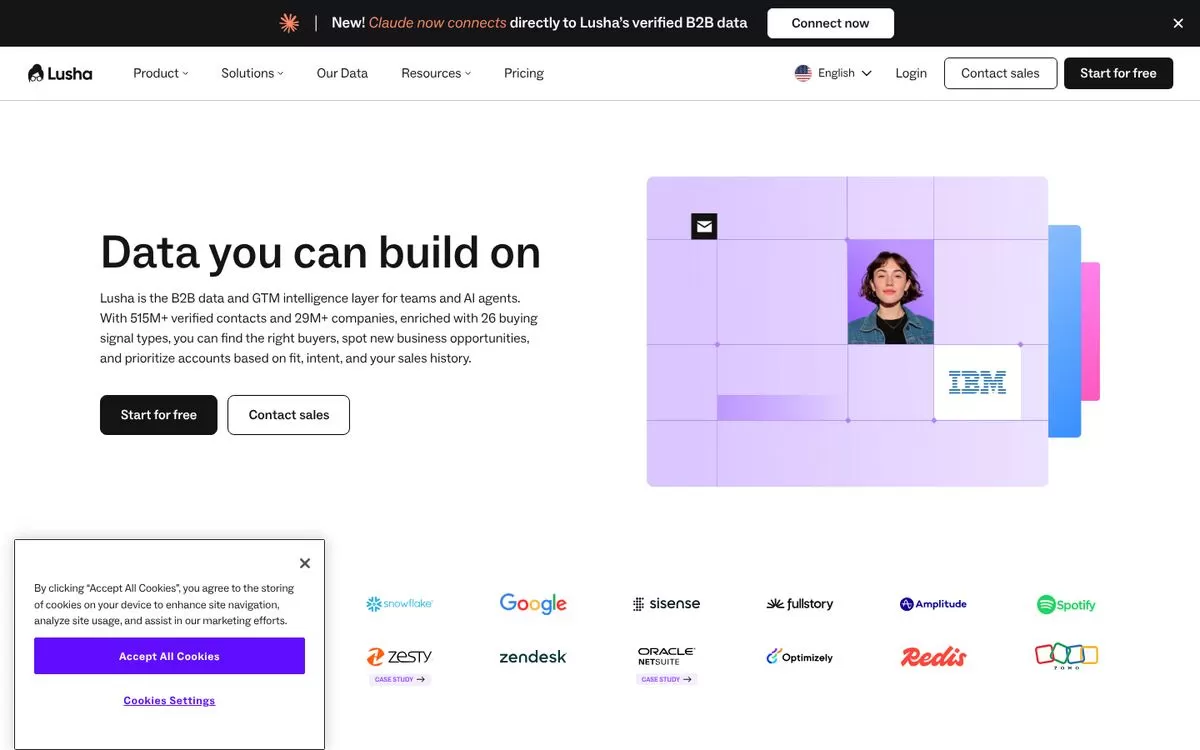Click the Fullstory logo

click(800, 604)
